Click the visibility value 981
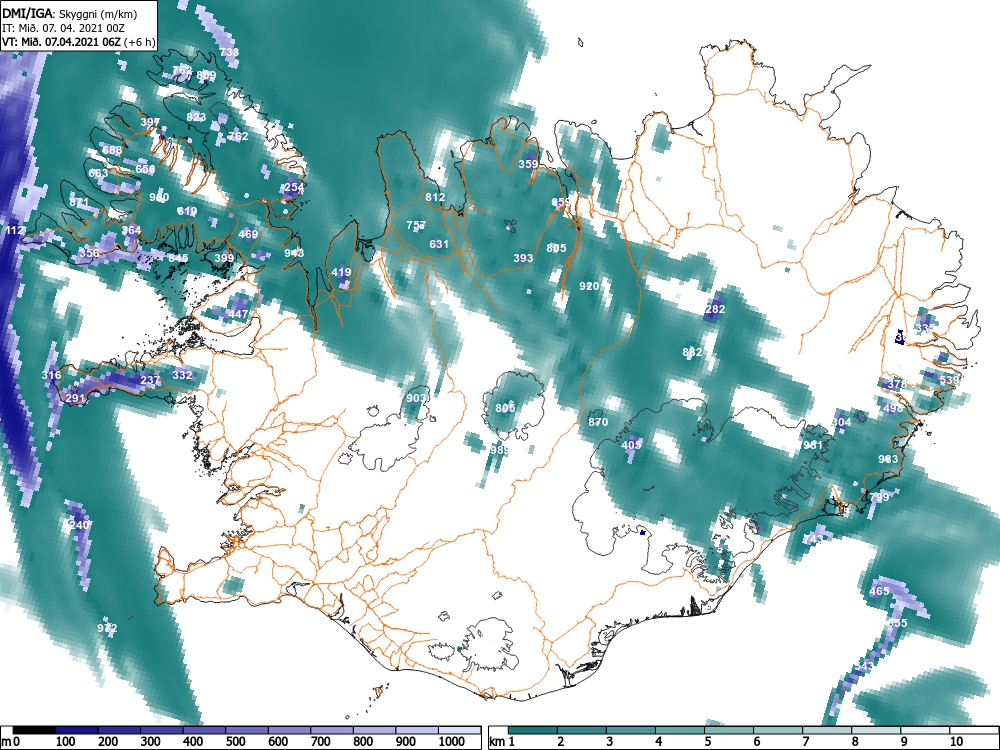Image resolution: width=1000 pixels, height=750 pixels. [x=813, y=445]
